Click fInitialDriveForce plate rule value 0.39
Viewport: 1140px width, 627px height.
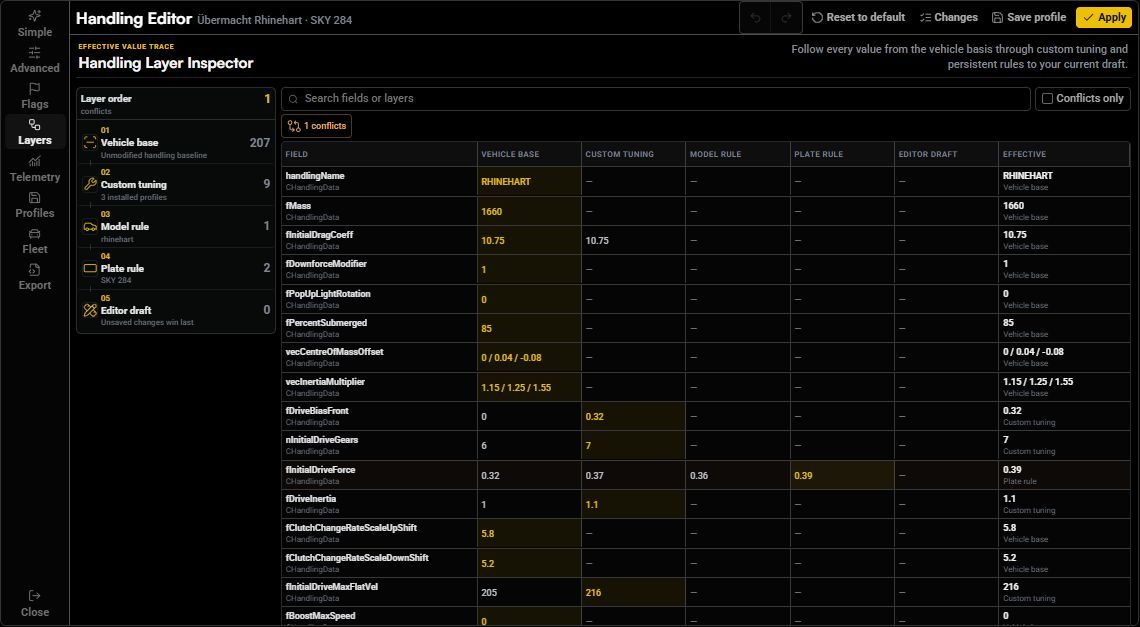point(803,476)
